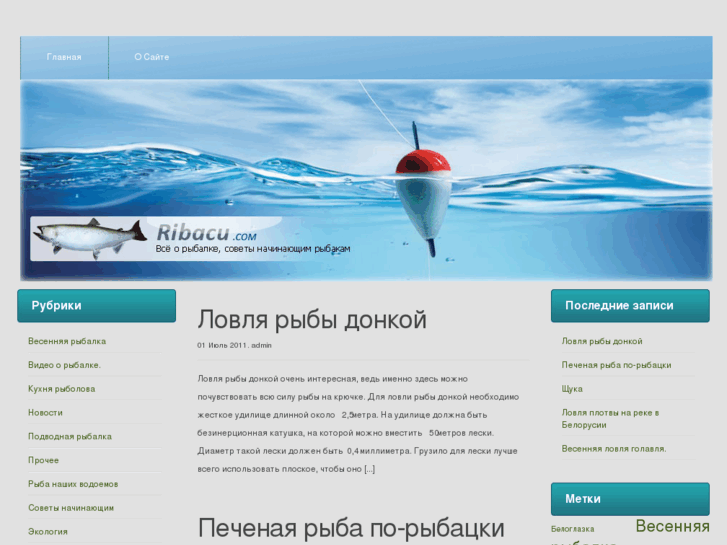Open category Новости
This screenshot has width=727, height=545.
tap(45, 413)
